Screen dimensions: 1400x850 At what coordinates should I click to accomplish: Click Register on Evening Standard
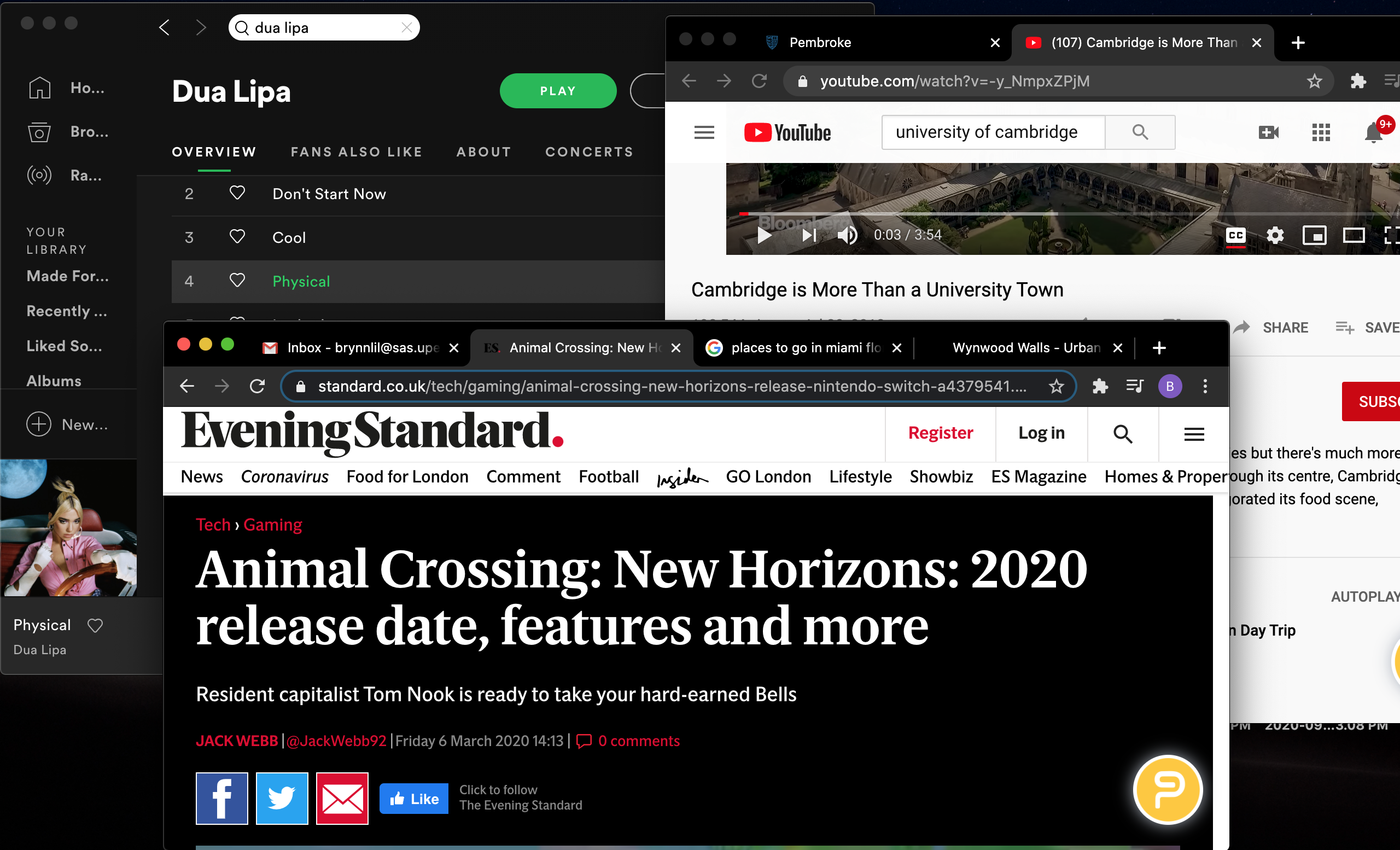[x=940, y=433]
